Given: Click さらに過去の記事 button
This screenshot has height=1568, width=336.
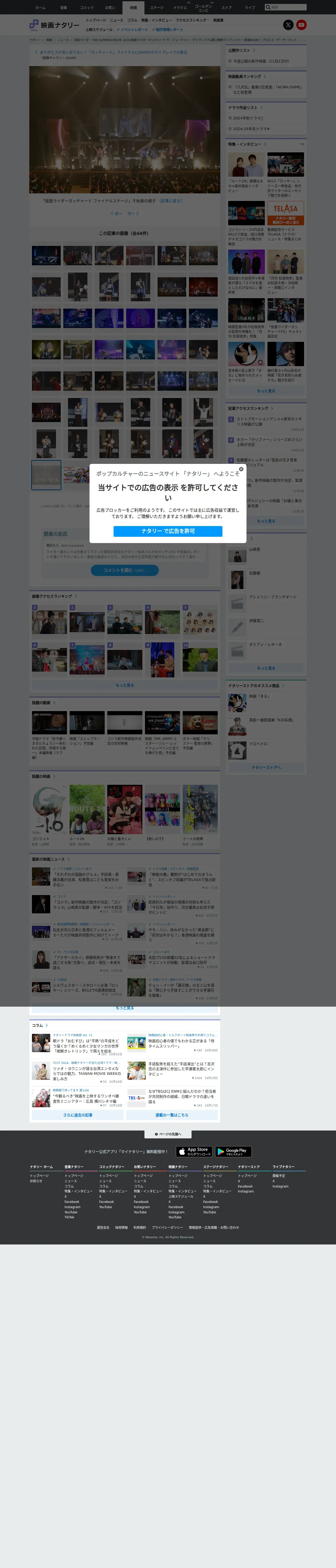Looking at the screenshot, I should pos(78,1115).
